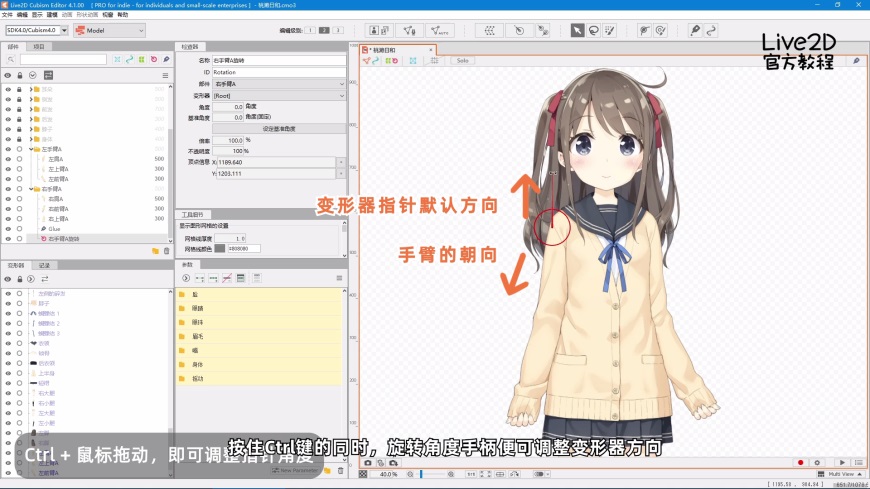This screenshot has width=870, height=489.
Task: Toggle visibility of Glue item
Action: [x=8, y=229]
